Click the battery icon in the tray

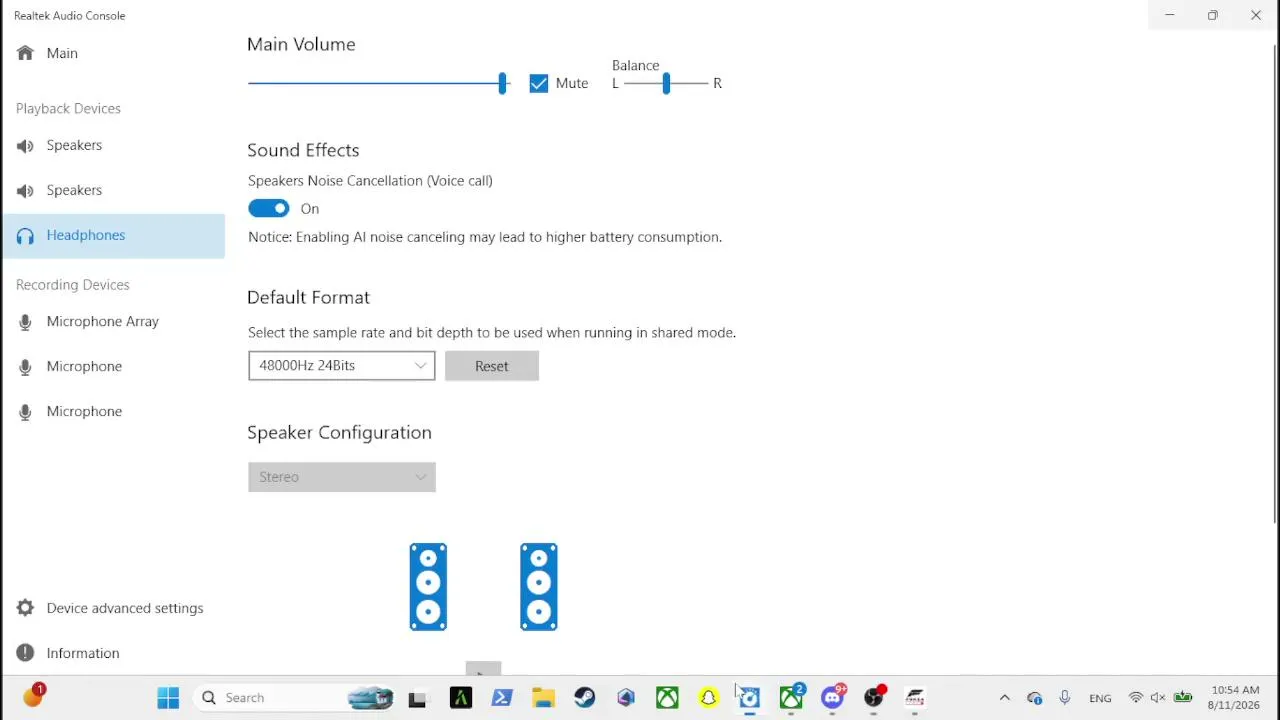1183,698
